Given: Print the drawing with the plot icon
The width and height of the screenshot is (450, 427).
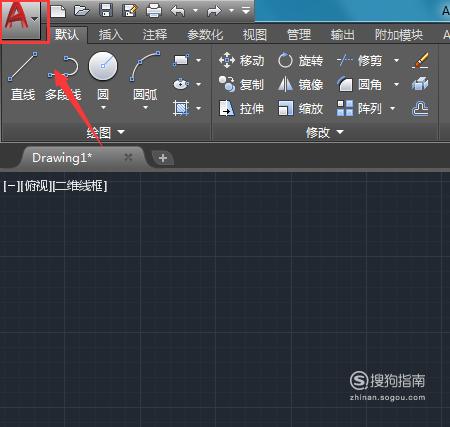Looking at the screenshot, I should click(154, 11).
